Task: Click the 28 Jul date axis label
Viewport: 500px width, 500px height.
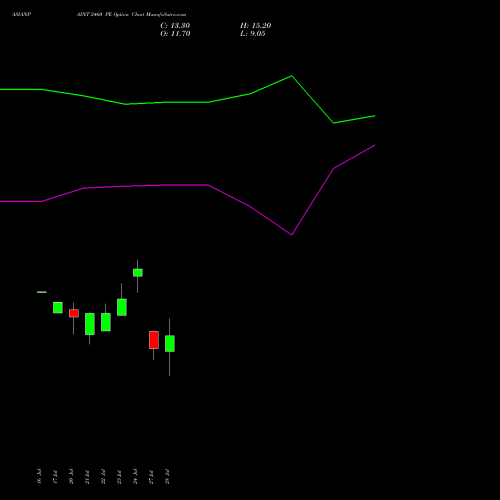Action: pos(167,476)
